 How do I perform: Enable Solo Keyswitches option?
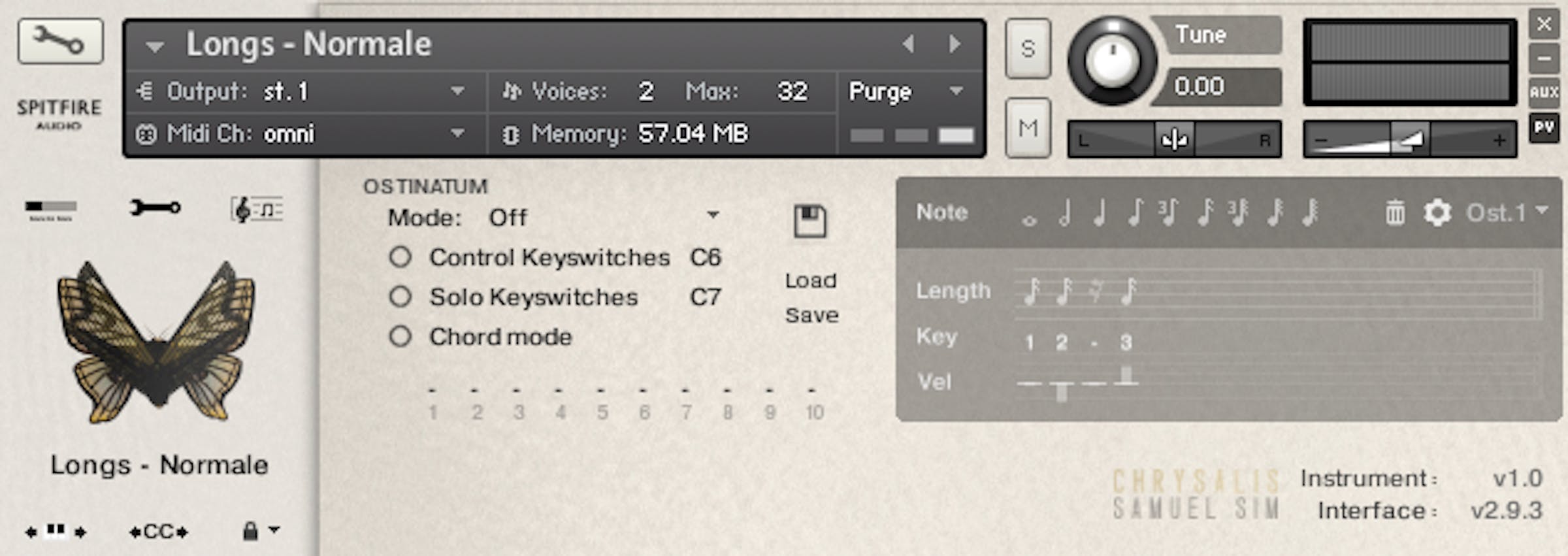[400, 297]
